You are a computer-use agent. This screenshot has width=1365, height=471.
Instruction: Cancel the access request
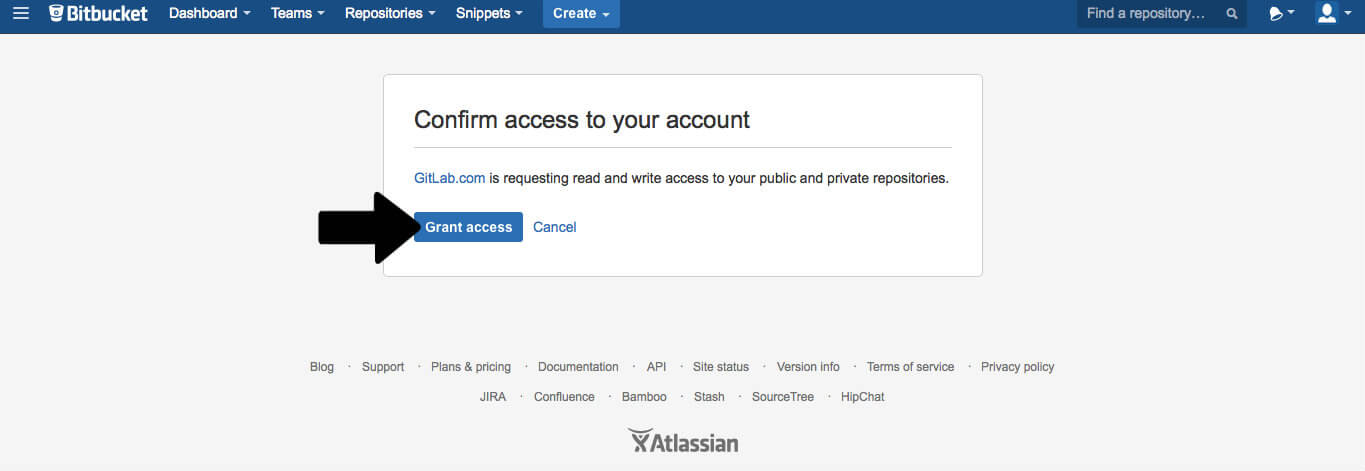coord(554,227)
